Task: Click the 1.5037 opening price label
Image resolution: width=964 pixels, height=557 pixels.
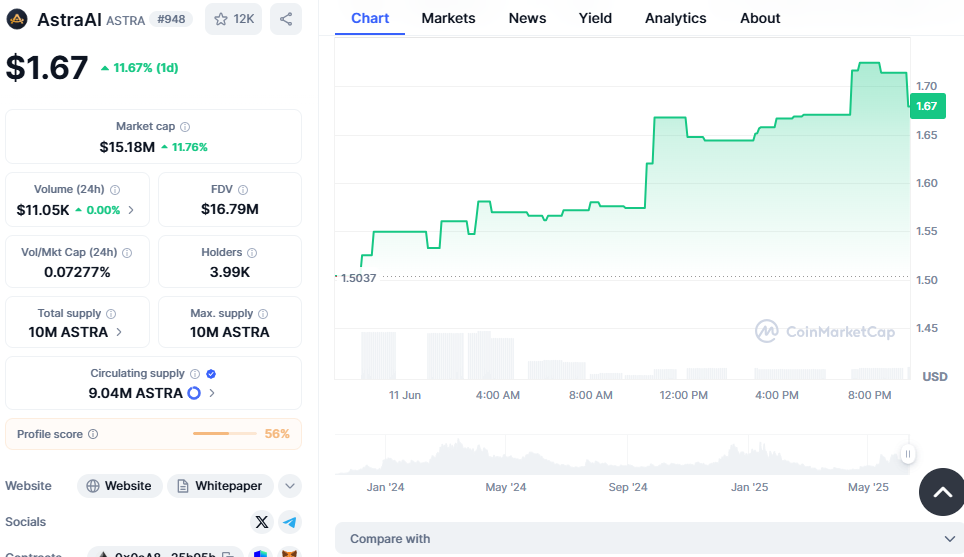Action: pos(358,278)
